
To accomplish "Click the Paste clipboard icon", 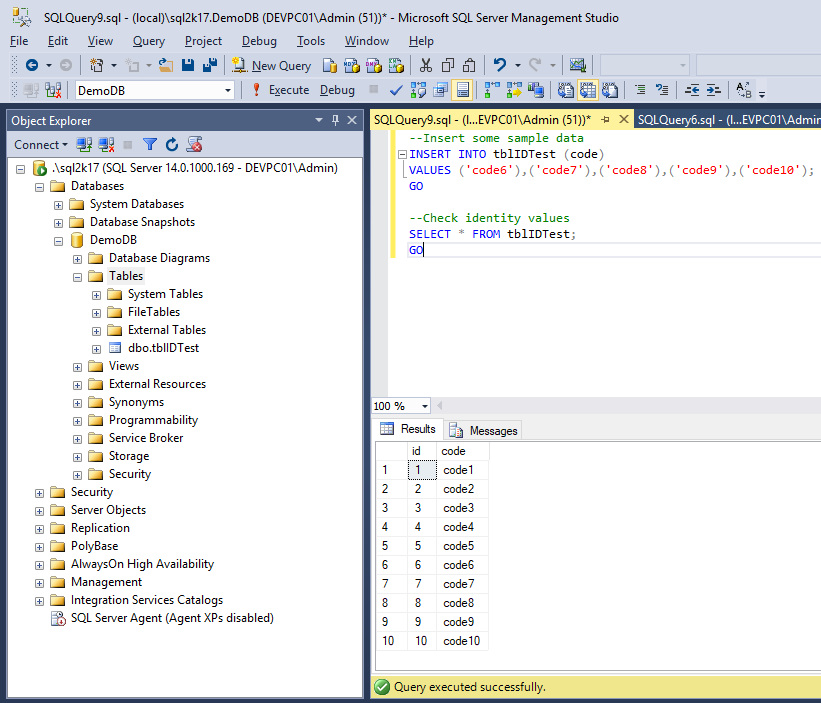I will point(470,65).
